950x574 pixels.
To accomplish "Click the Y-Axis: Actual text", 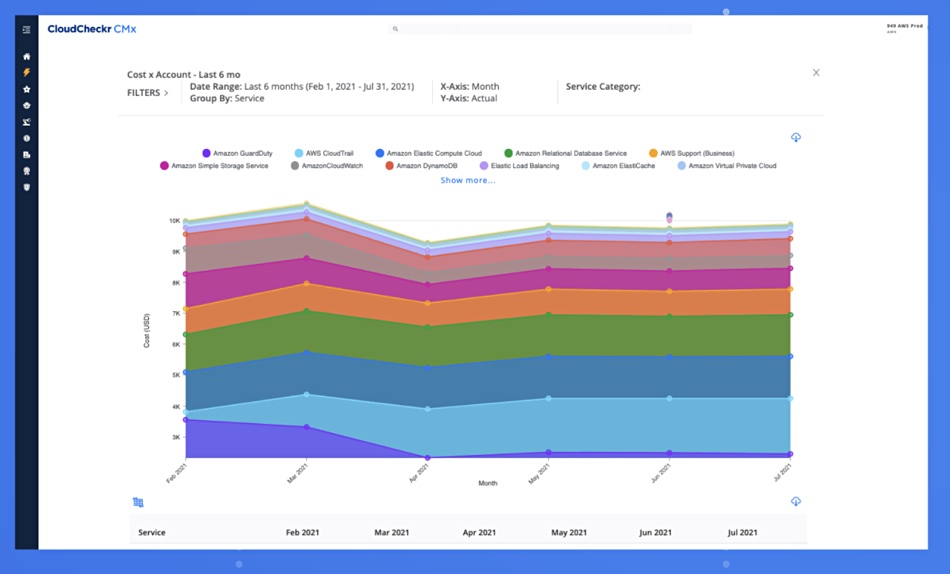I will 468,98.
